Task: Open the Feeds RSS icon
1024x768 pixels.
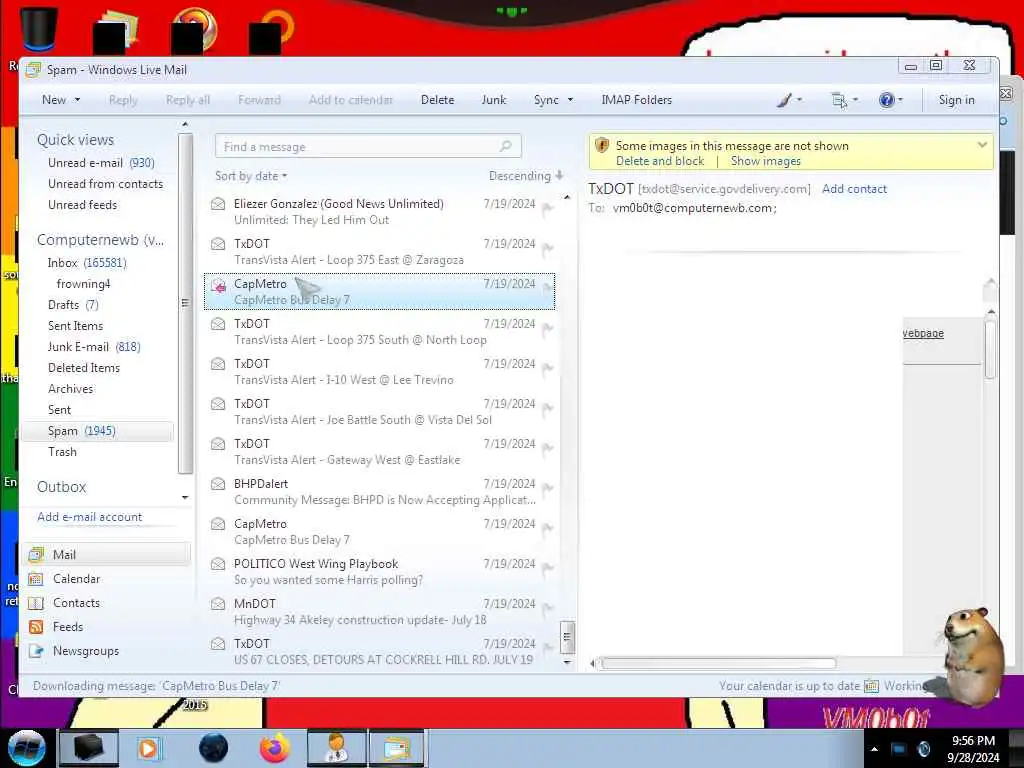Action: point(36,627)
